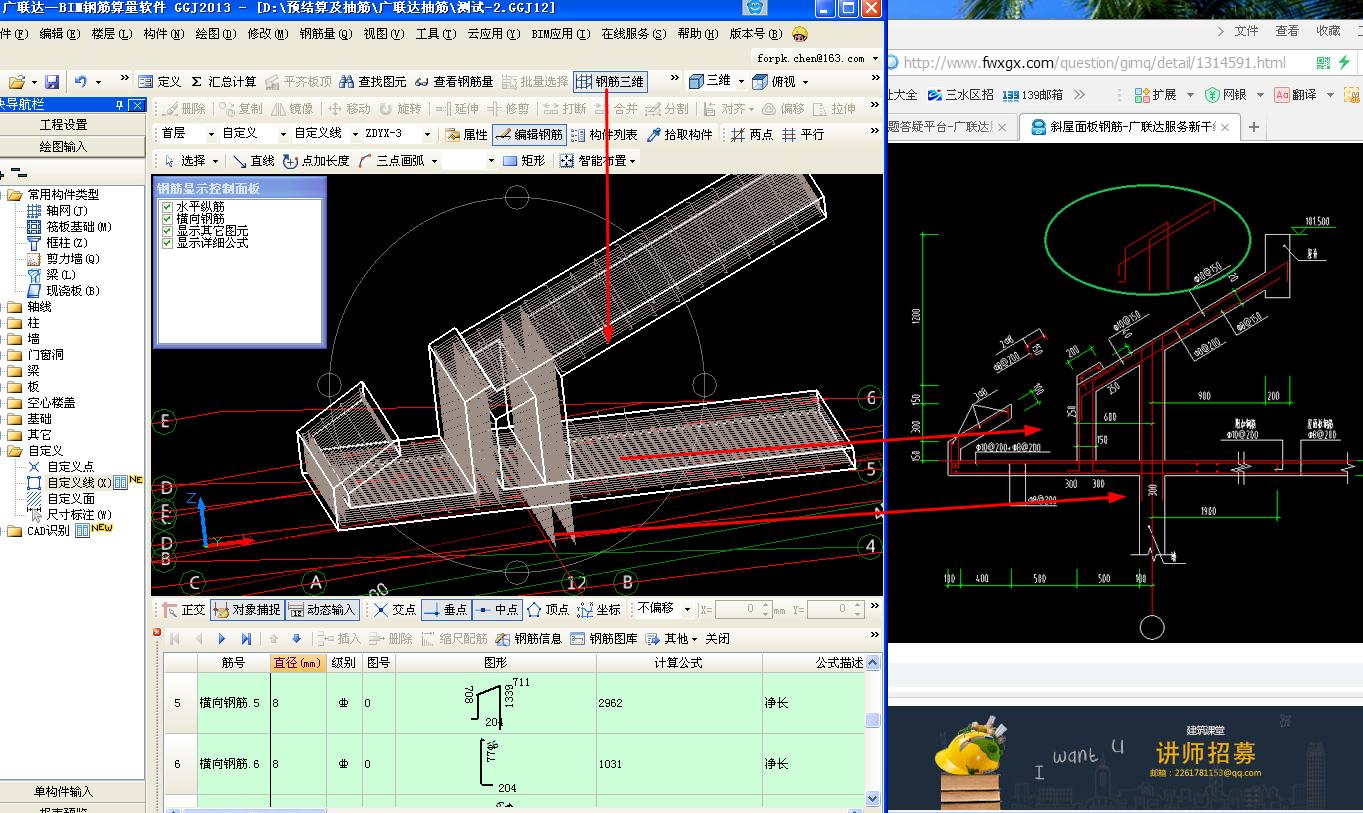This screenshot has height=813, width=1363.
Task: Toggle 显示其它图元 checkbox
Action: click(x=167, y=231)
